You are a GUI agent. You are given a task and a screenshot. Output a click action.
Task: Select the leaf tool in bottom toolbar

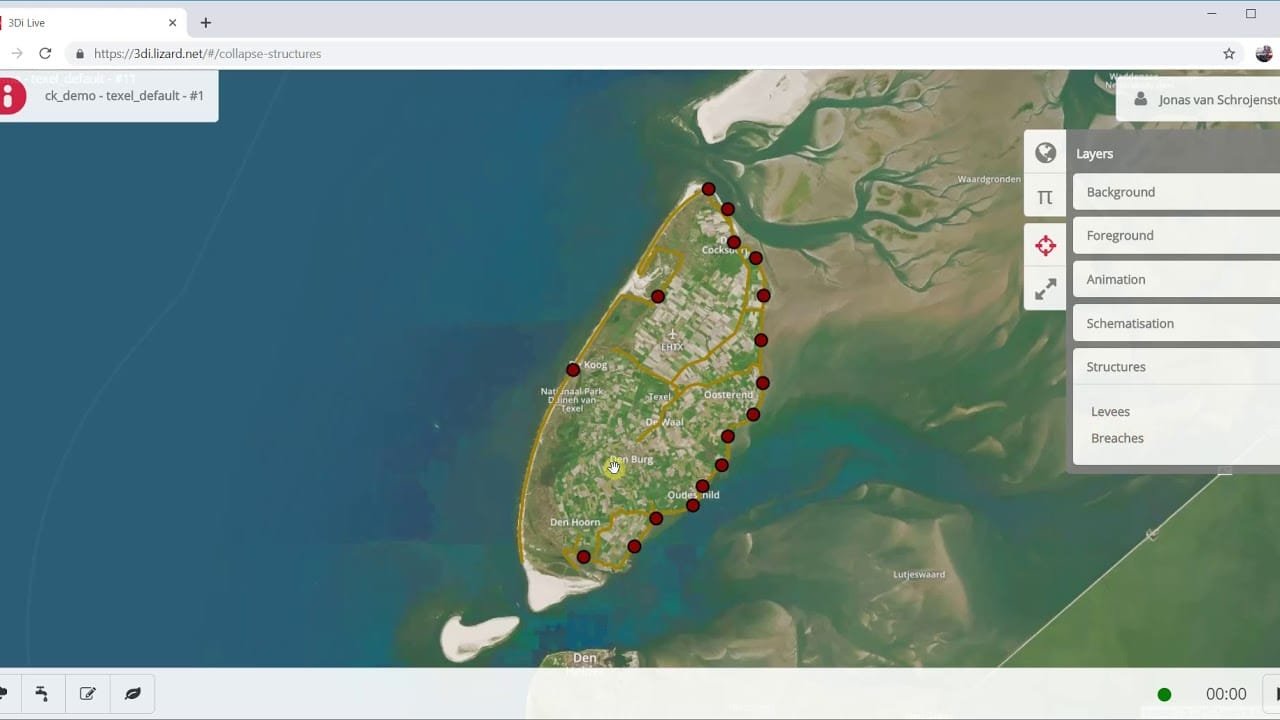click(132, 693)
